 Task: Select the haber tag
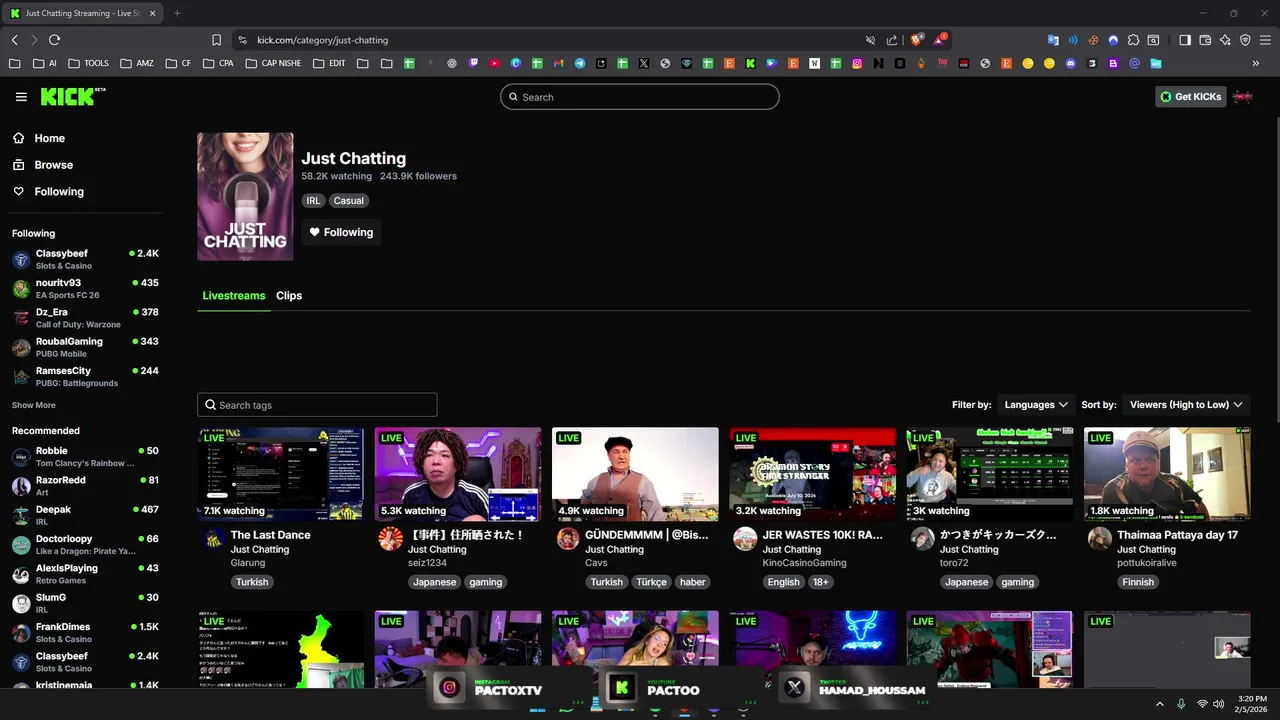pos(693,582)
